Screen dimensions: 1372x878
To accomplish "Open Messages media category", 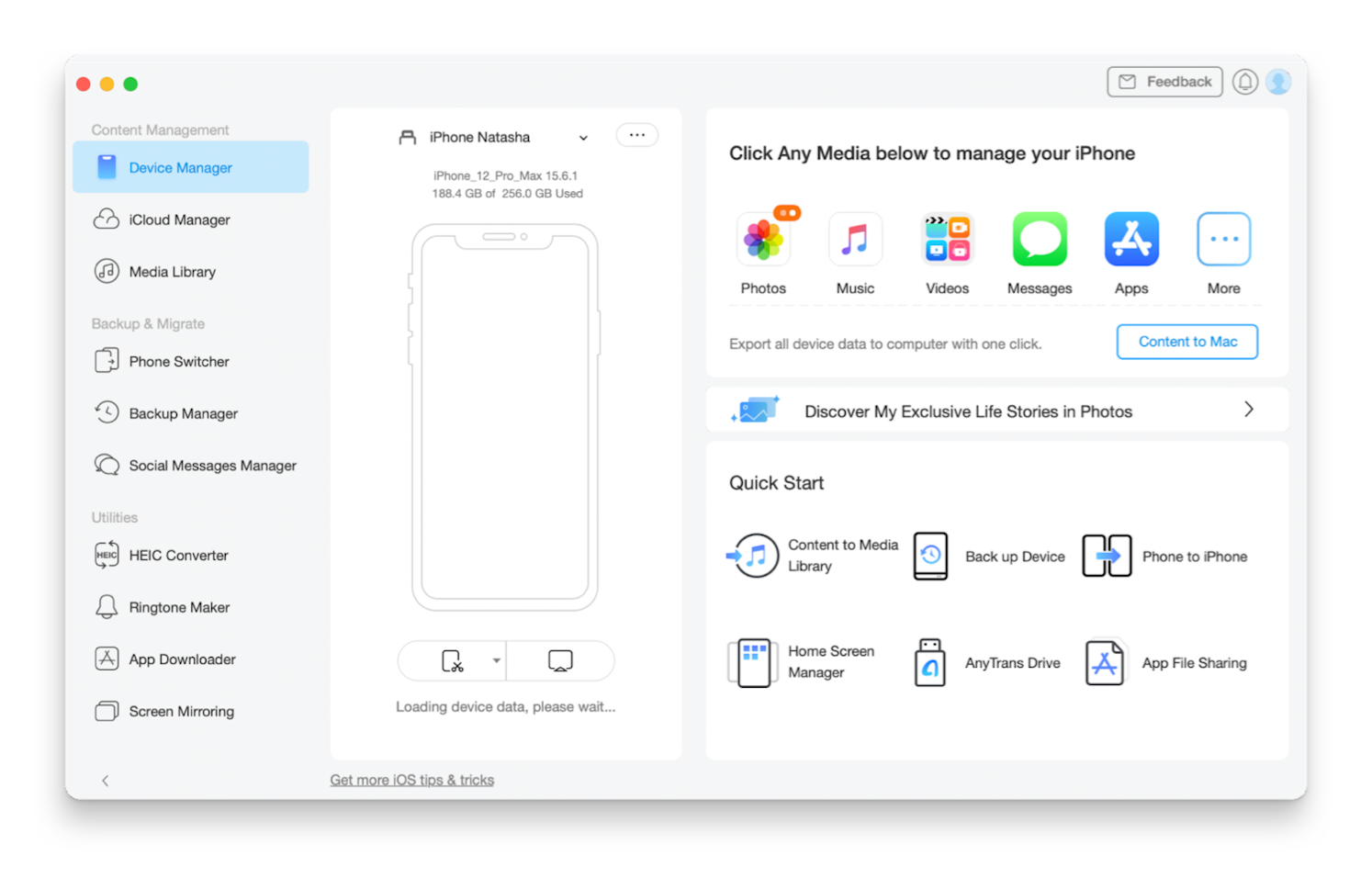I will coord(1040,240).
